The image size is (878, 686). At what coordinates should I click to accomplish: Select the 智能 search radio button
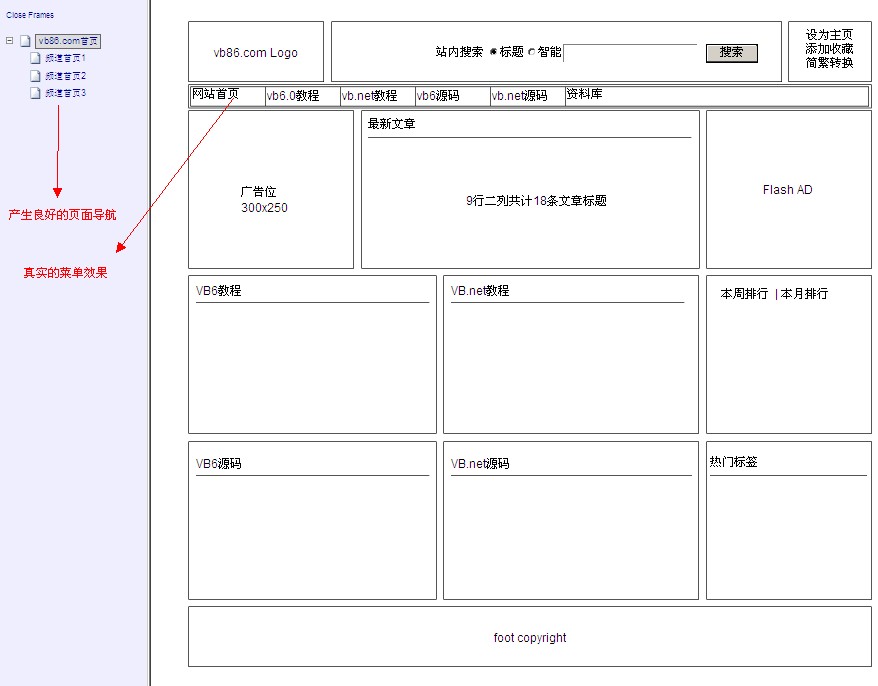point(531,52)
